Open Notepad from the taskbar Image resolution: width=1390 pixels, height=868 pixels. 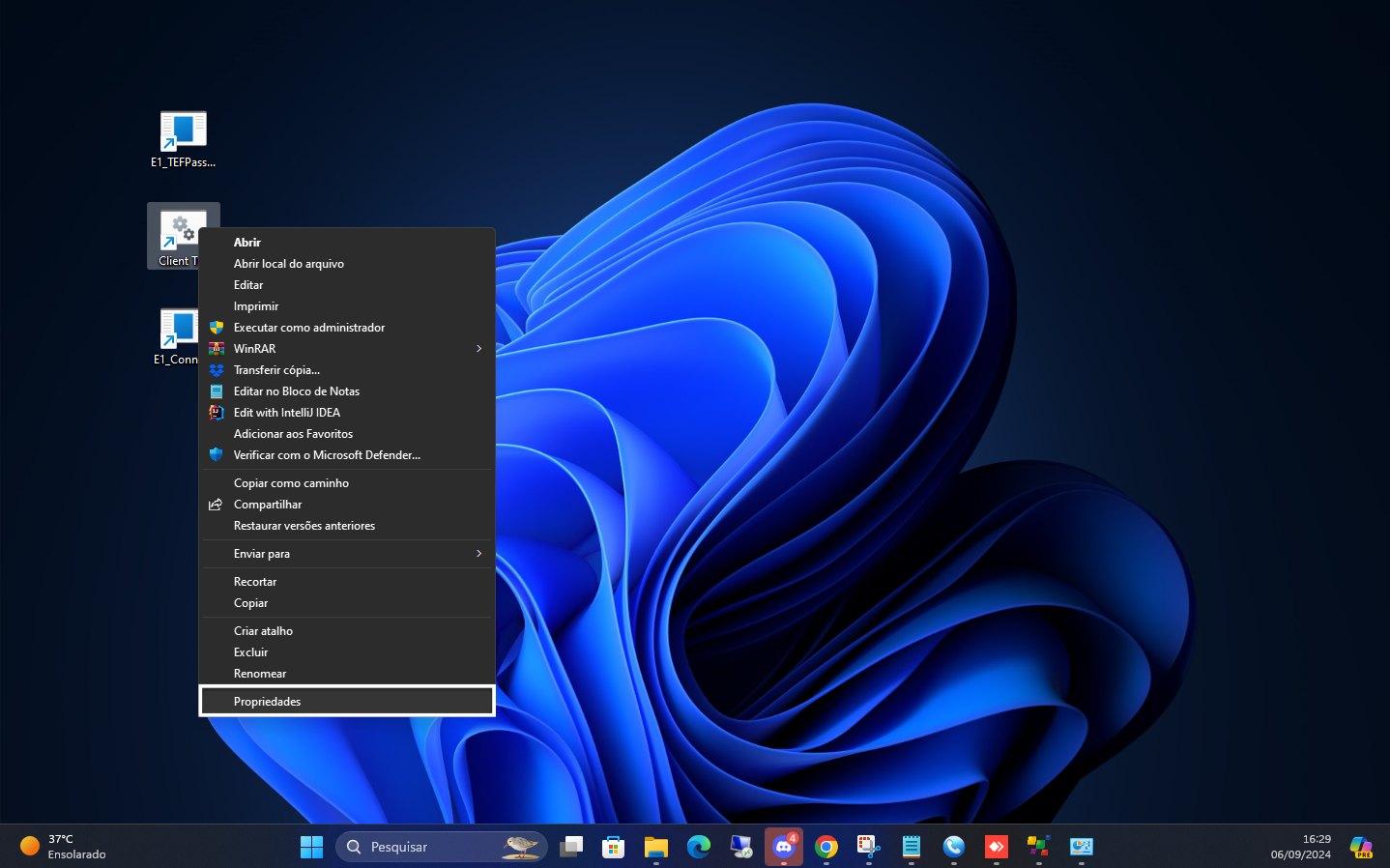912,847
